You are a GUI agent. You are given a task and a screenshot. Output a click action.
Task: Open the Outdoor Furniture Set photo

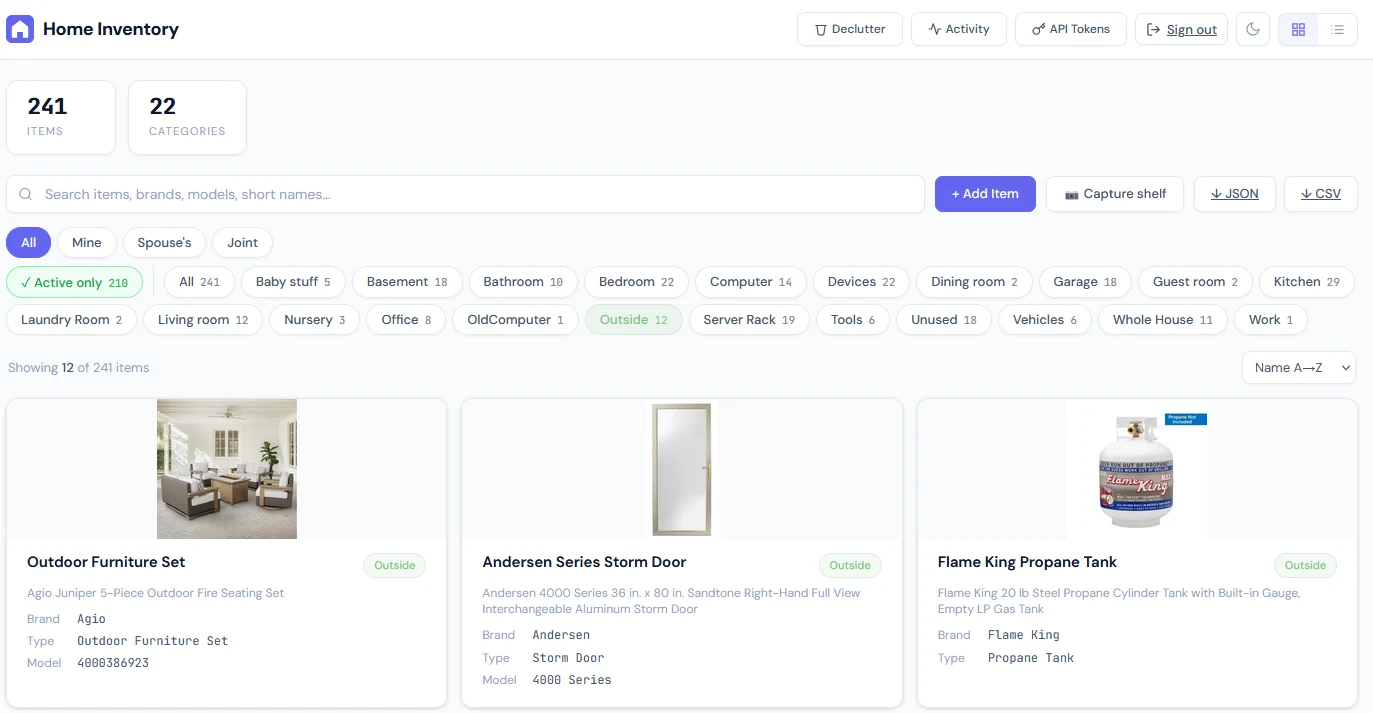click(227, 469)
